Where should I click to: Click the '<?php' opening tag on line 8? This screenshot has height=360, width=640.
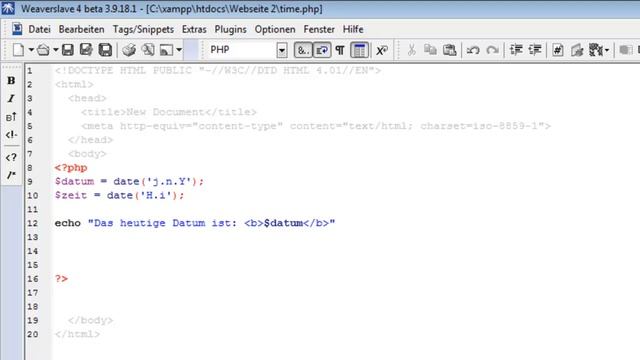click(x=71, y=168)
